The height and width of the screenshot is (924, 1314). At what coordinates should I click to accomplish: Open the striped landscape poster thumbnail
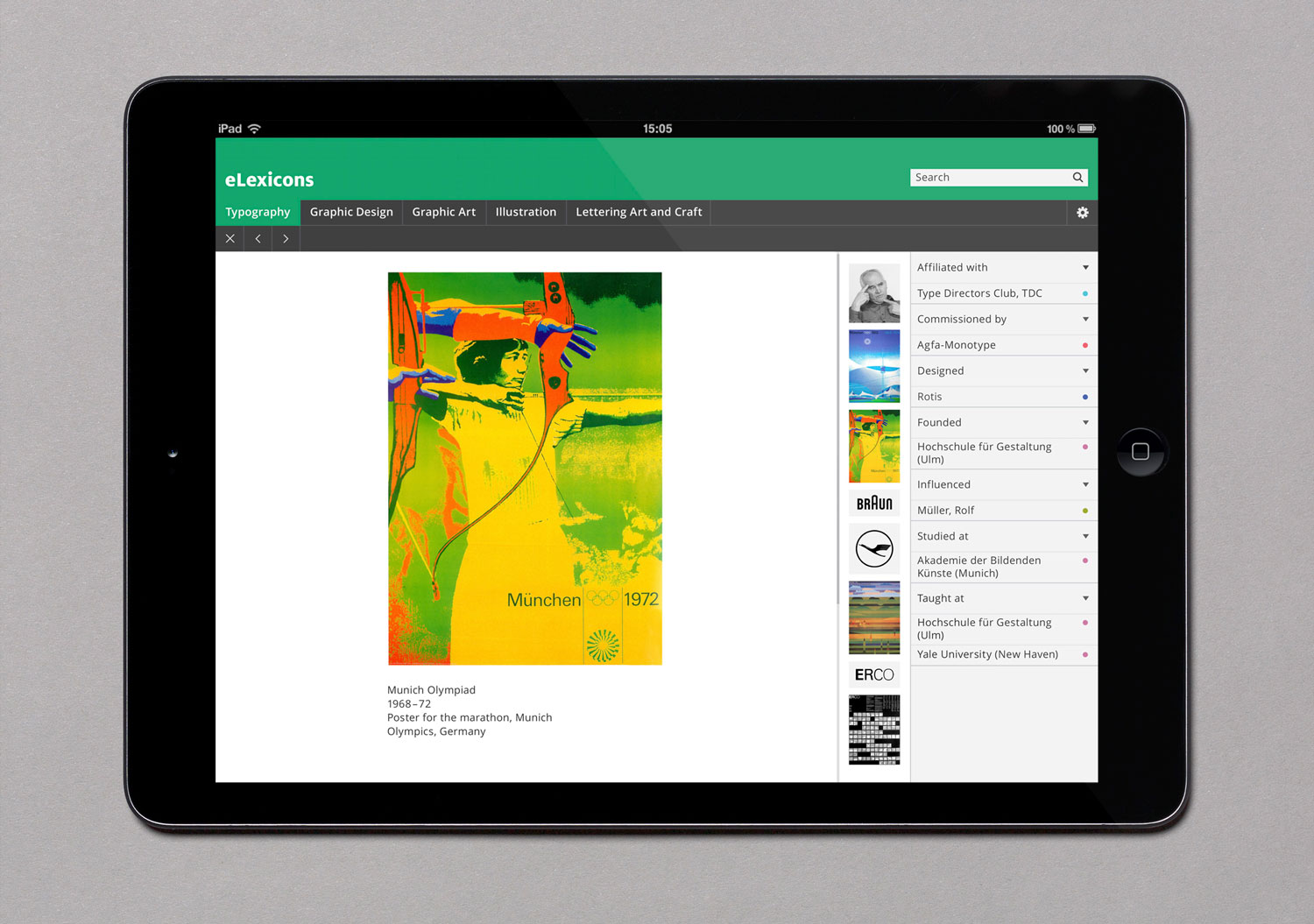[874, 617]
